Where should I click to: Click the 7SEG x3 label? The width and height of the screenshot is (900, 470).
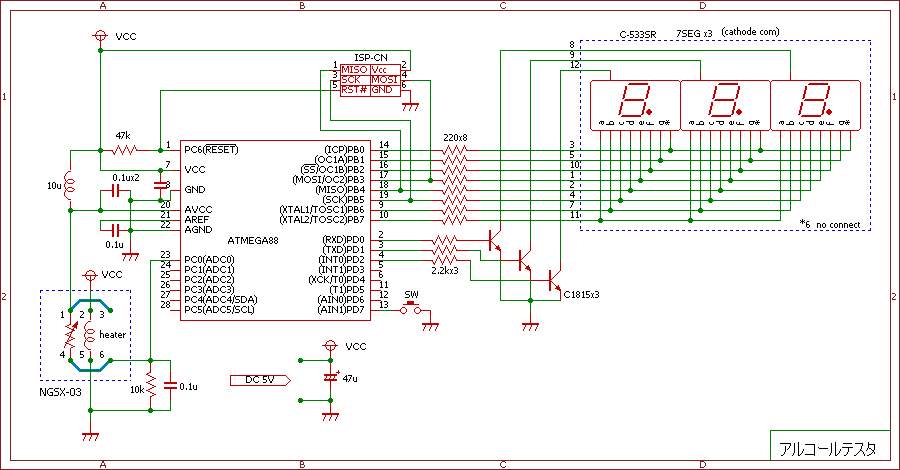694,34
